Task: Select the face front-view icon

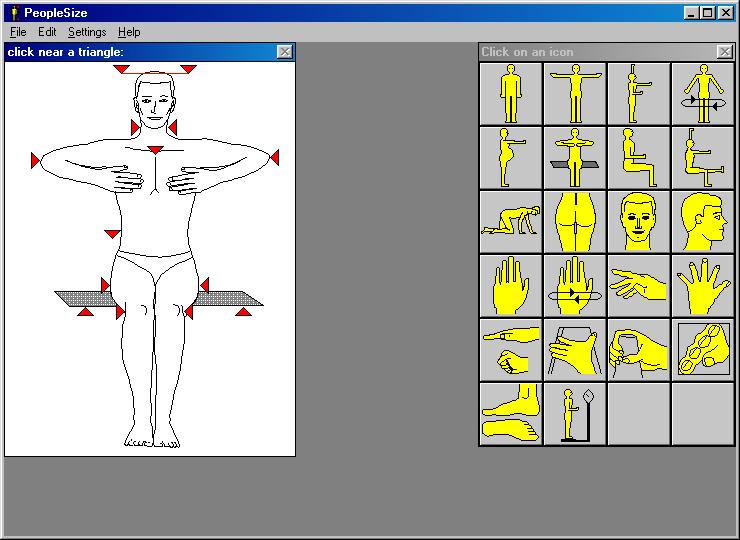Action: pos(639,222)
